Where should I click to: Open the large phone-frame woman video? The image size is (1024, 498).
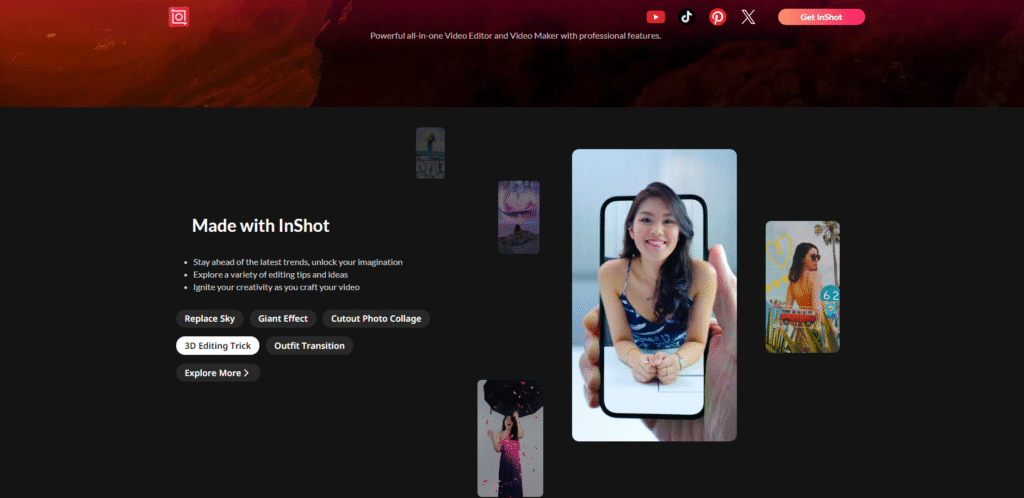654,295
